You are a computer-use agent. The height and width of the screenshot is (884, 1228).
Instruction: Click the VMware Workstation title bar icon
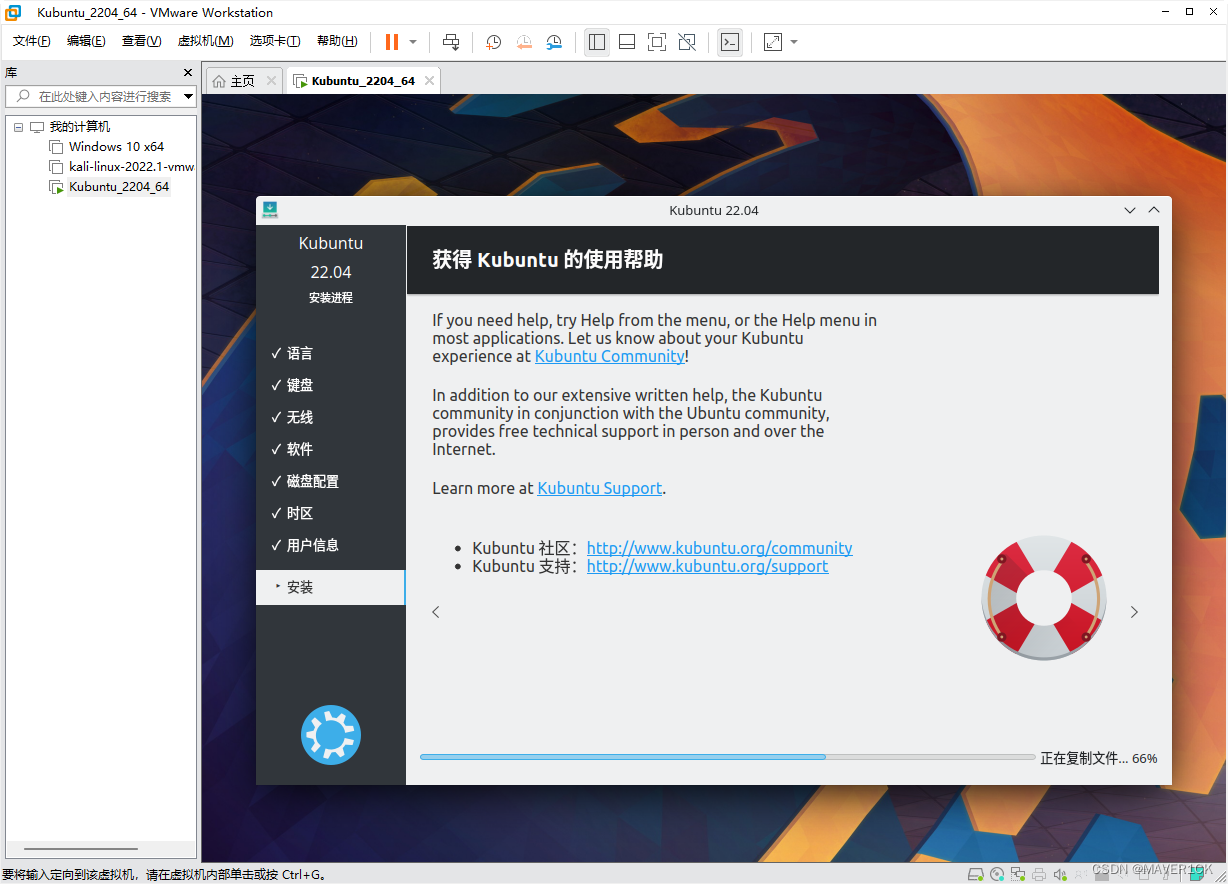point(14,12)
